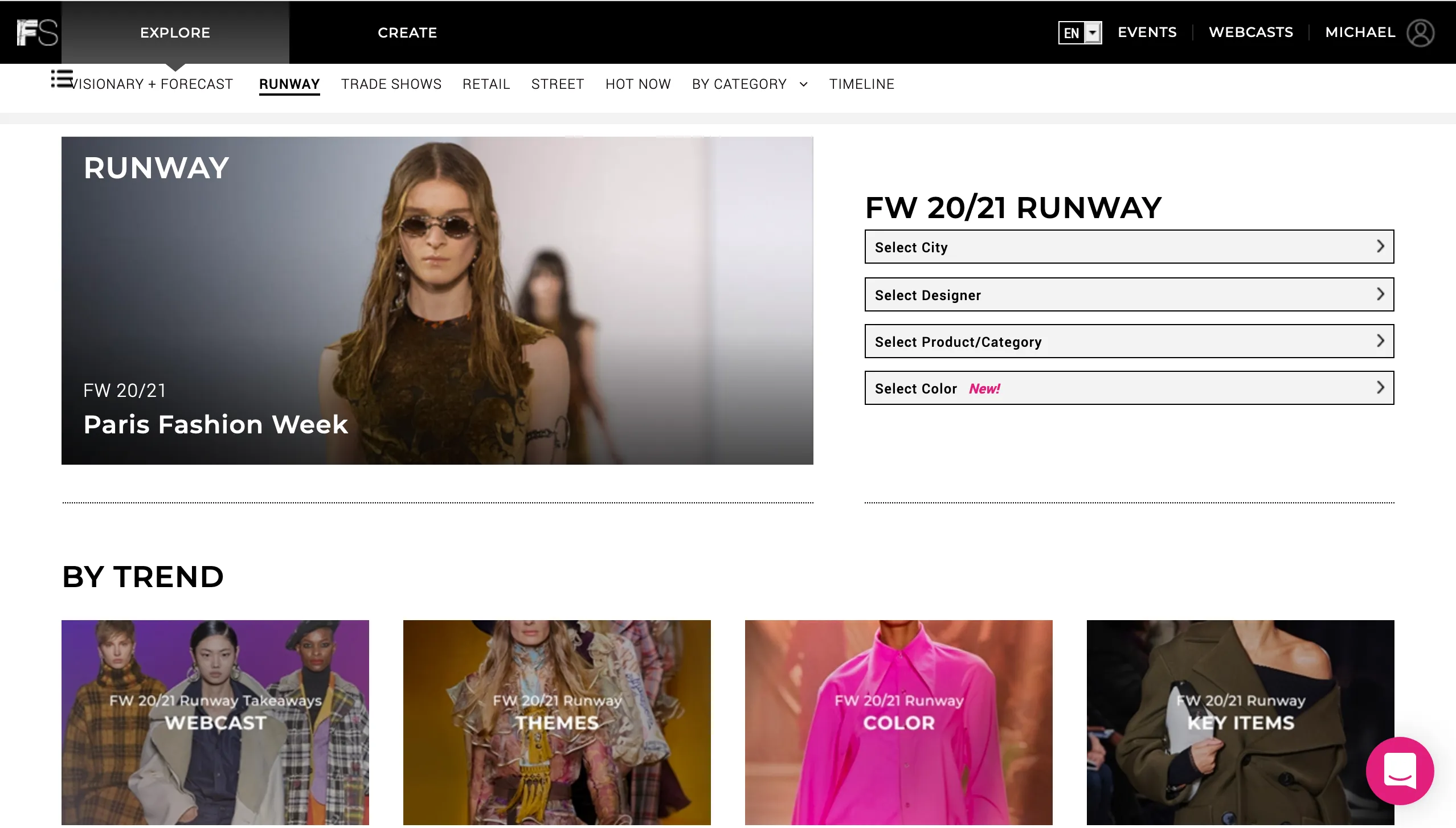Open the Select Designer dropdown
The width and height of the screenshot is (1456, 828).
pos(1129,294)
